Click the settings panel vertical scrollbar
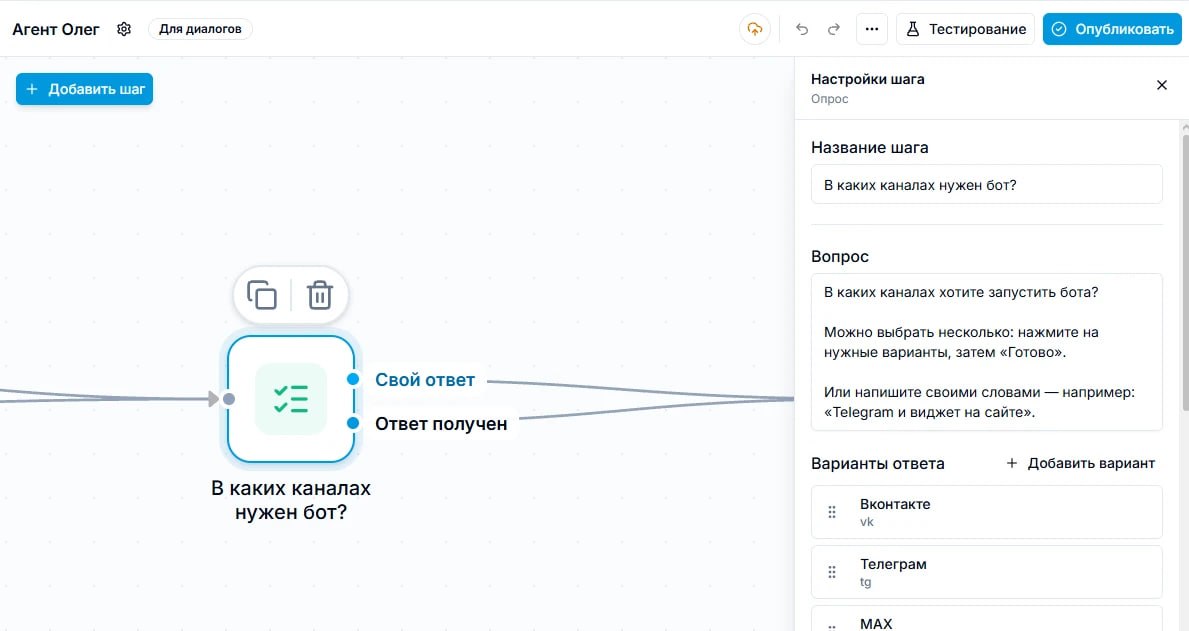The height and width of the screenshot is (631, 1189). pos(1185,273)
